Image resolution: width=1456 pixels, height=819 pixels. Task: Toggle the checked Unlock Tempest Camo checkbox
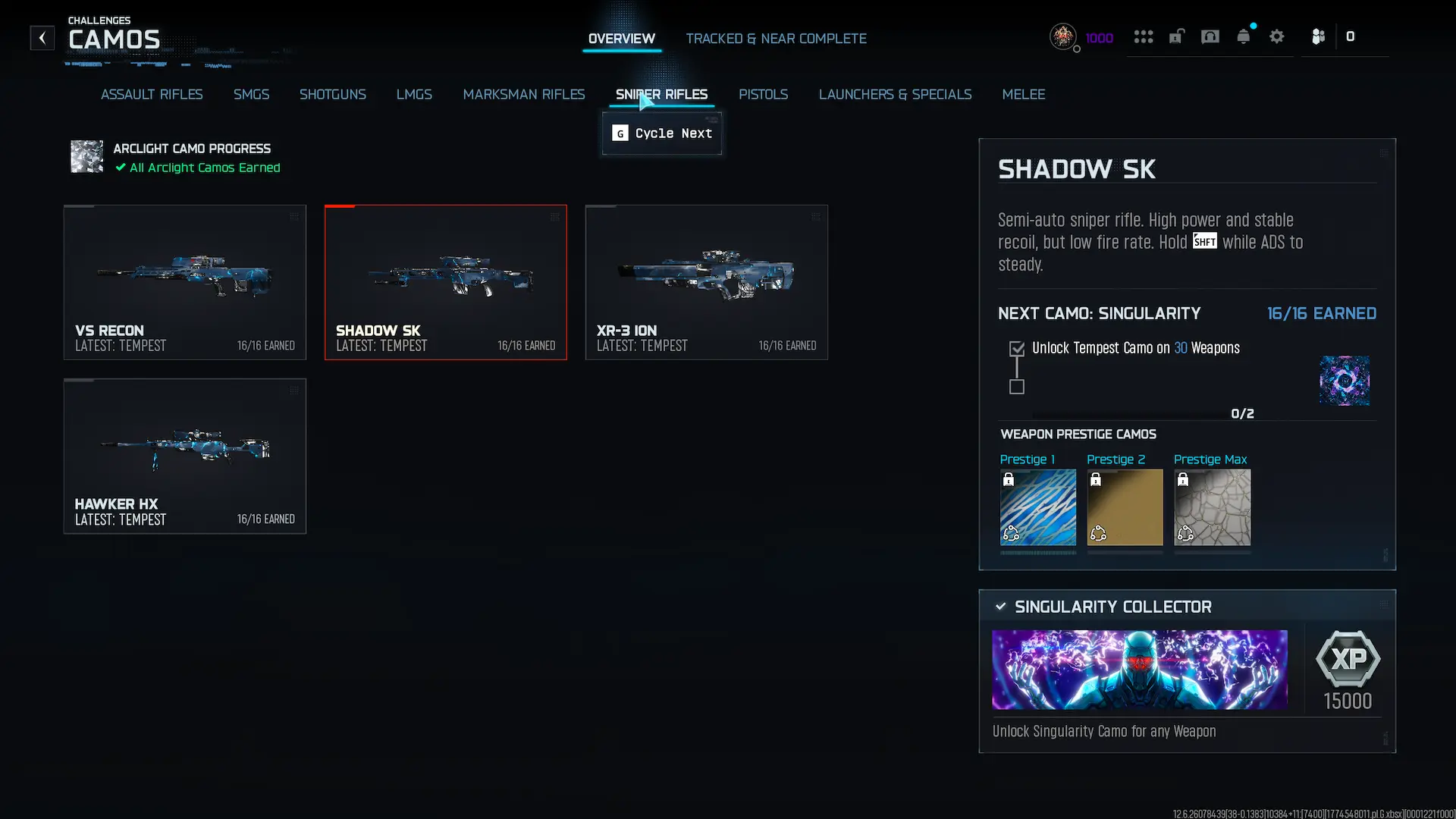(x=1017, y=349)
